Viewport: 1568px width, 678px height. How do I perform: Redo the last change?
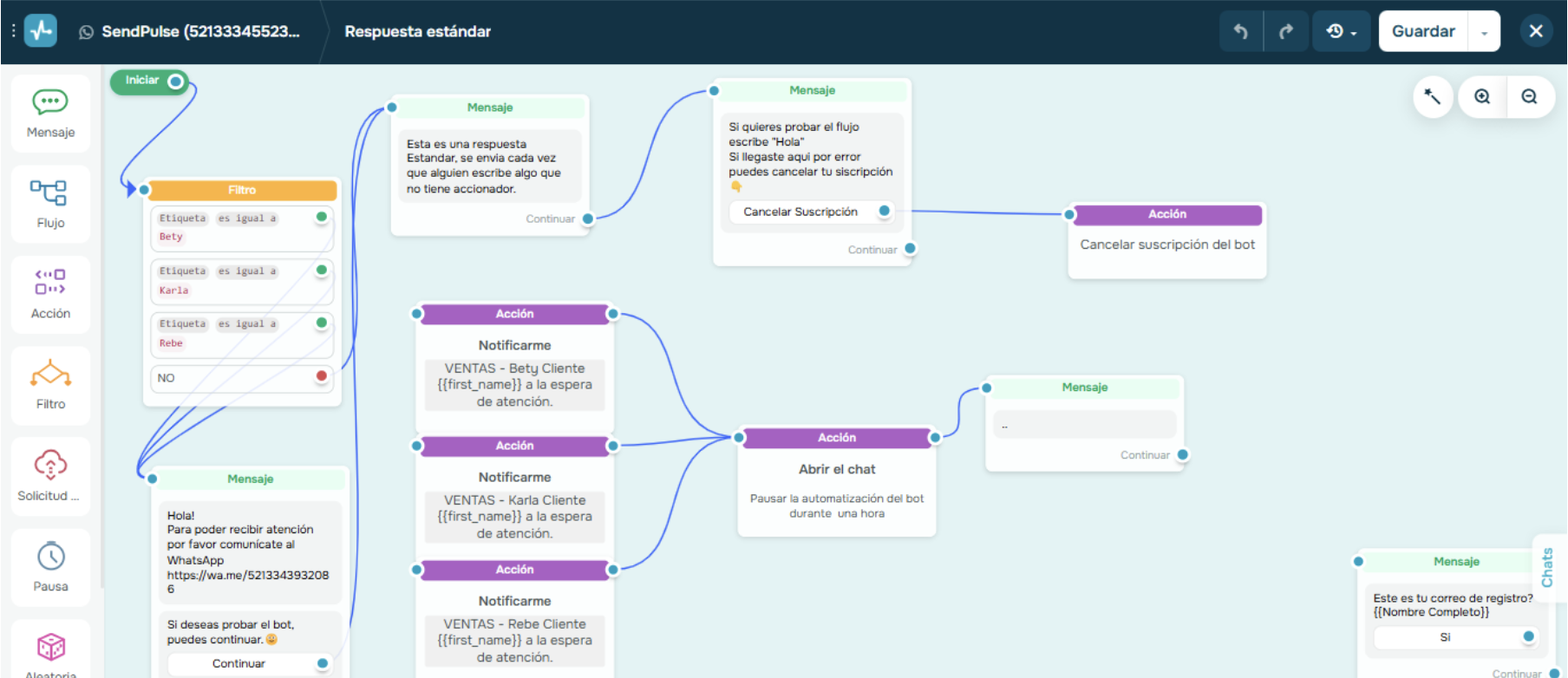click(1286, 31)
